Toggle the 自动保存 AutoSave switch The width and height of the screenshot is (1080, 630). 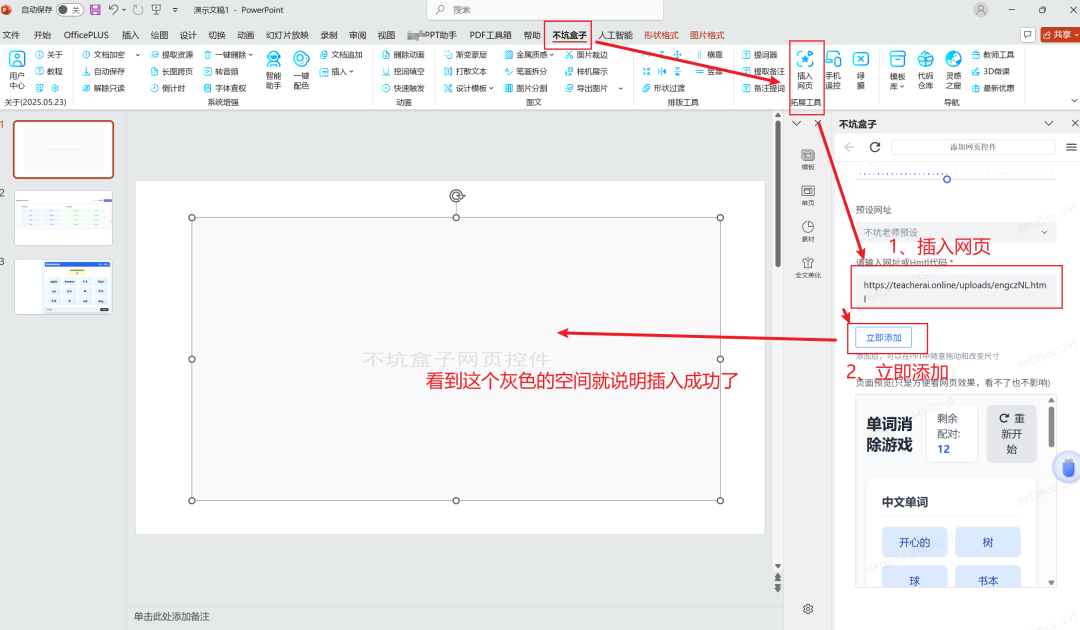69,9
